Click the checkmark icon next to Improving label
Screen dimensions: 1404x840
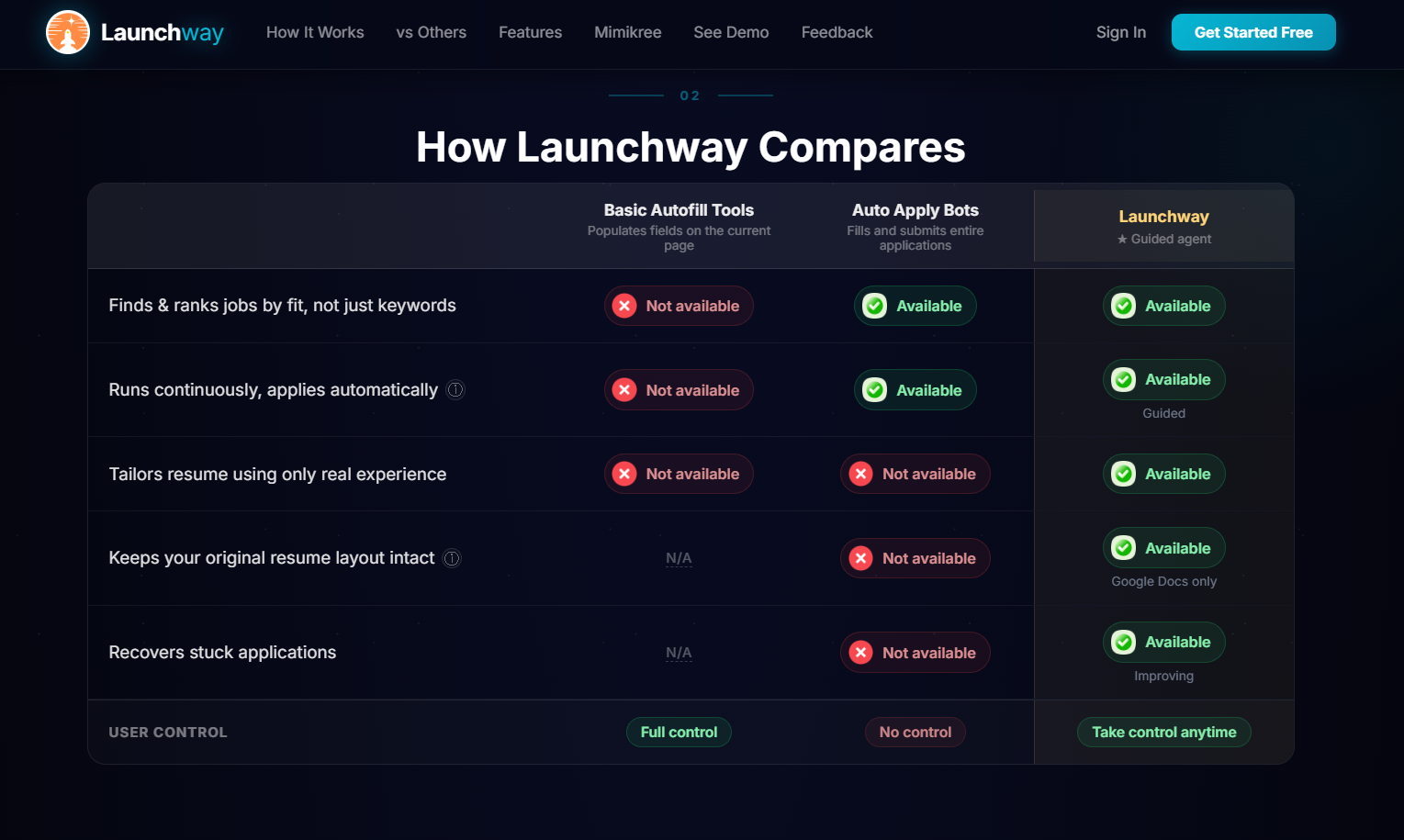pos(1123,642)
